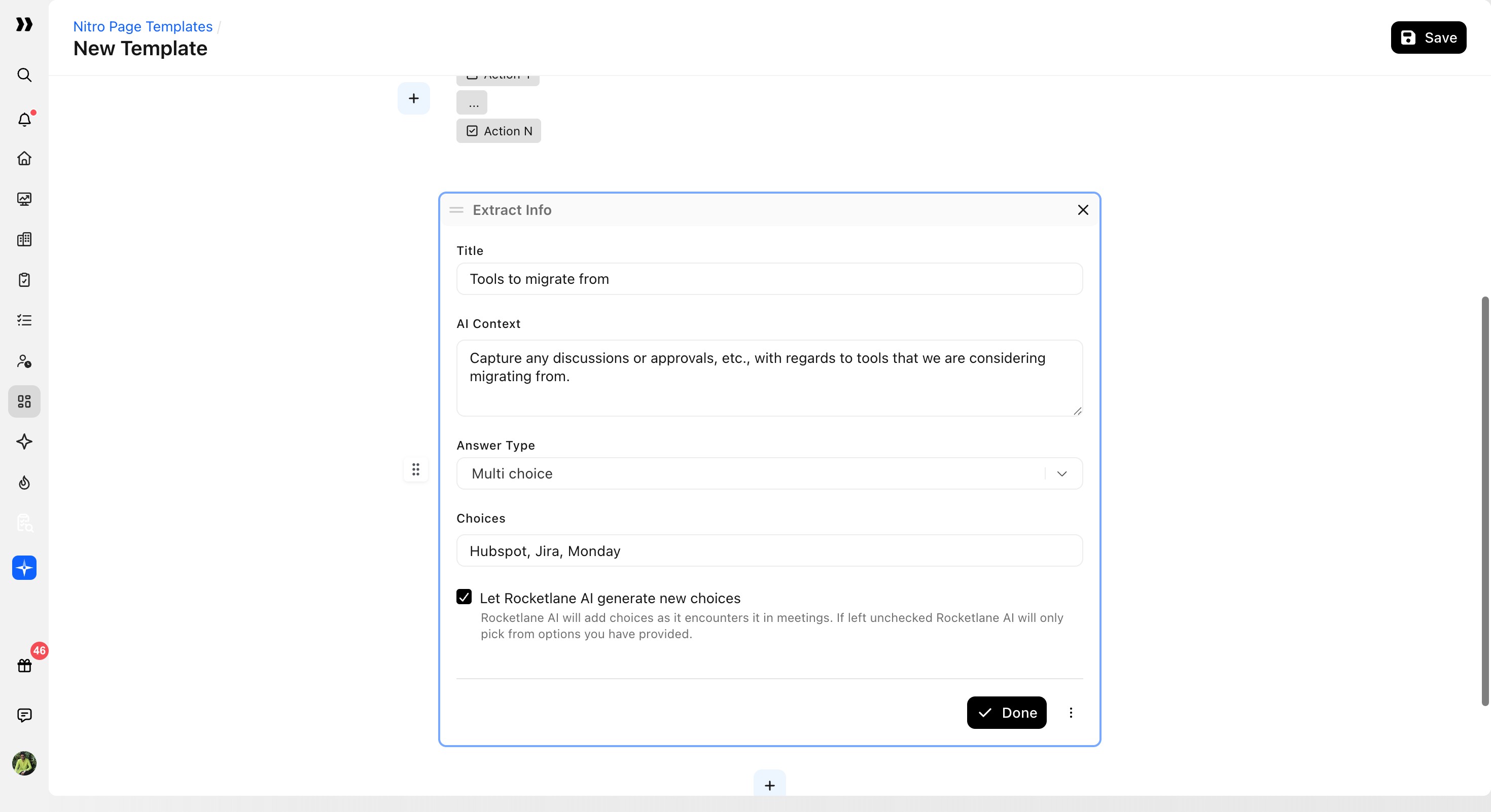Click the Choices input field
The image size is (1491, 812).
coord(769,550)
